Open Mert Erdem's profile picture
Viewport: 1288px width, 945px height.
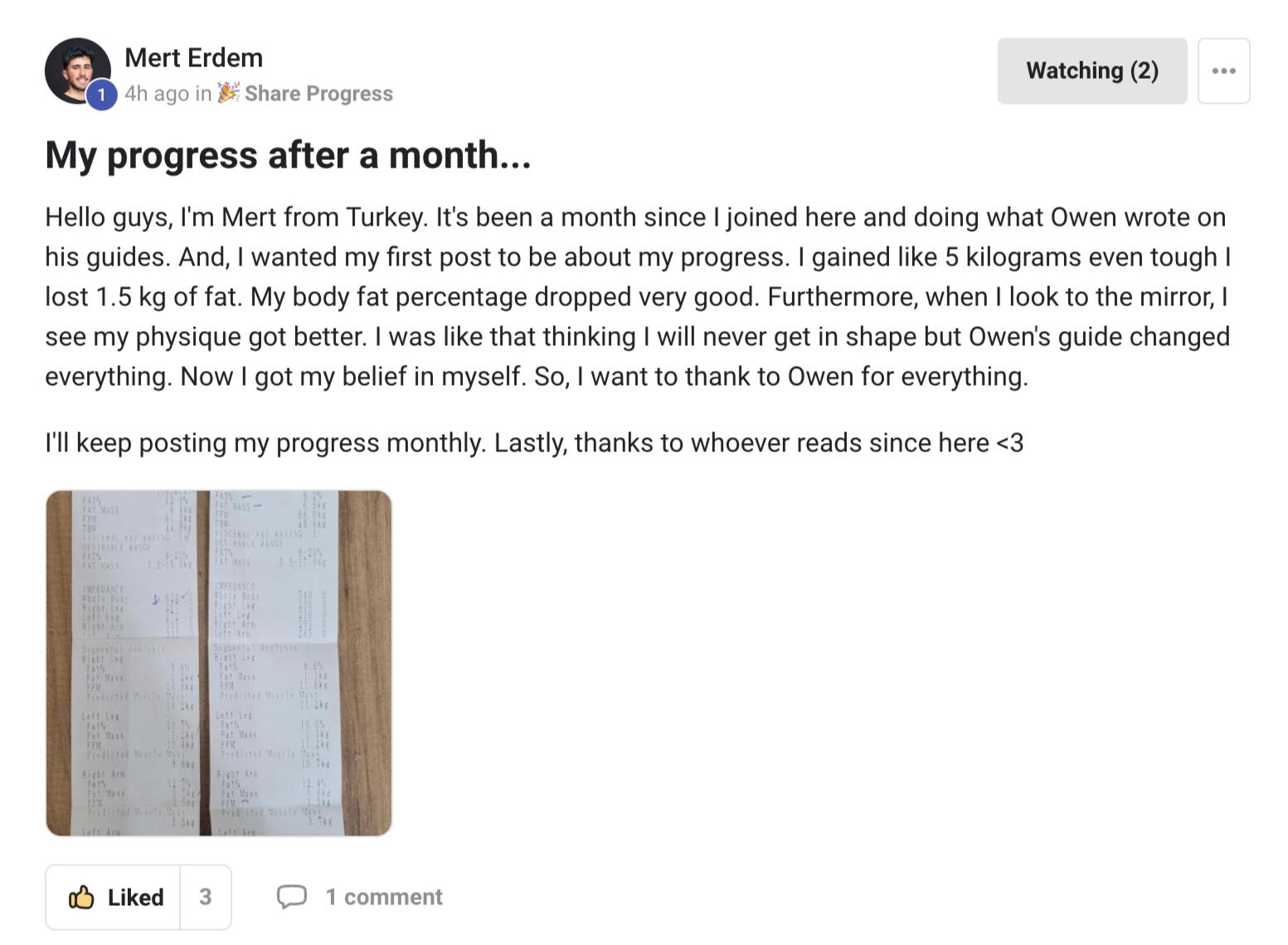(75, 66)
